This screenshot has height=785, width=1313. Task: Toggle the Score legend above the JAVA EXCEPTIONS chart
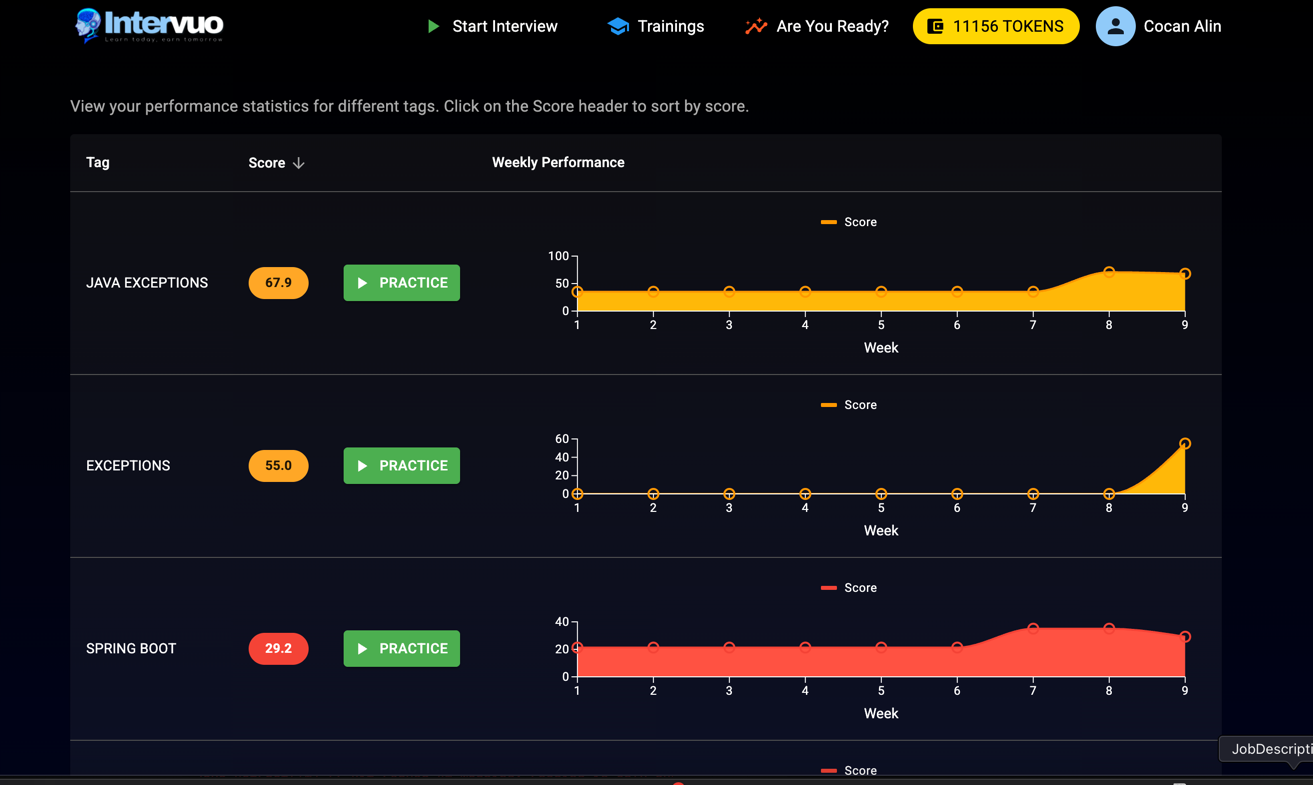coord(849,221)
